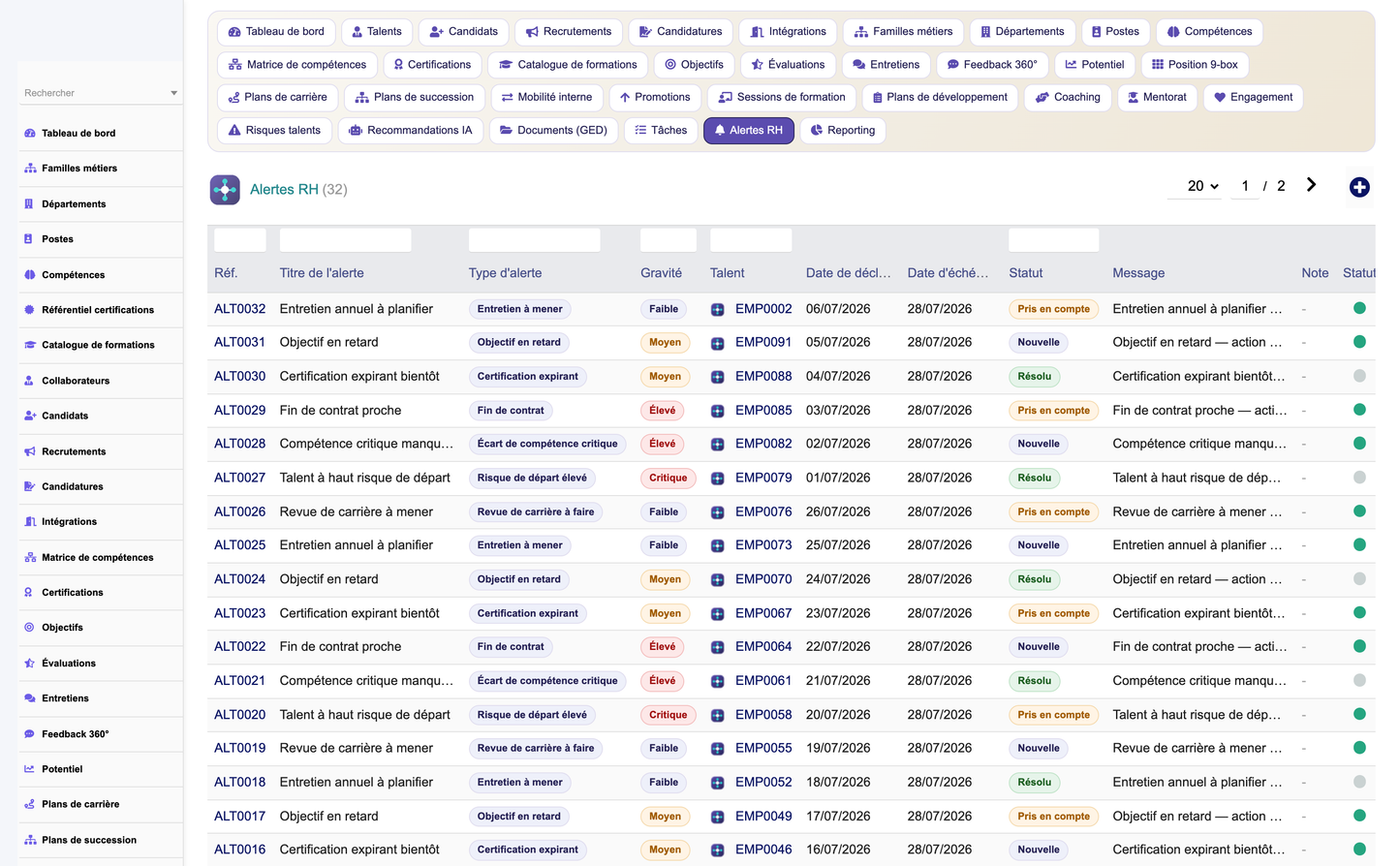
Task: Click the Critique severity badge for ALT0027
Action: tap(668, 478)
